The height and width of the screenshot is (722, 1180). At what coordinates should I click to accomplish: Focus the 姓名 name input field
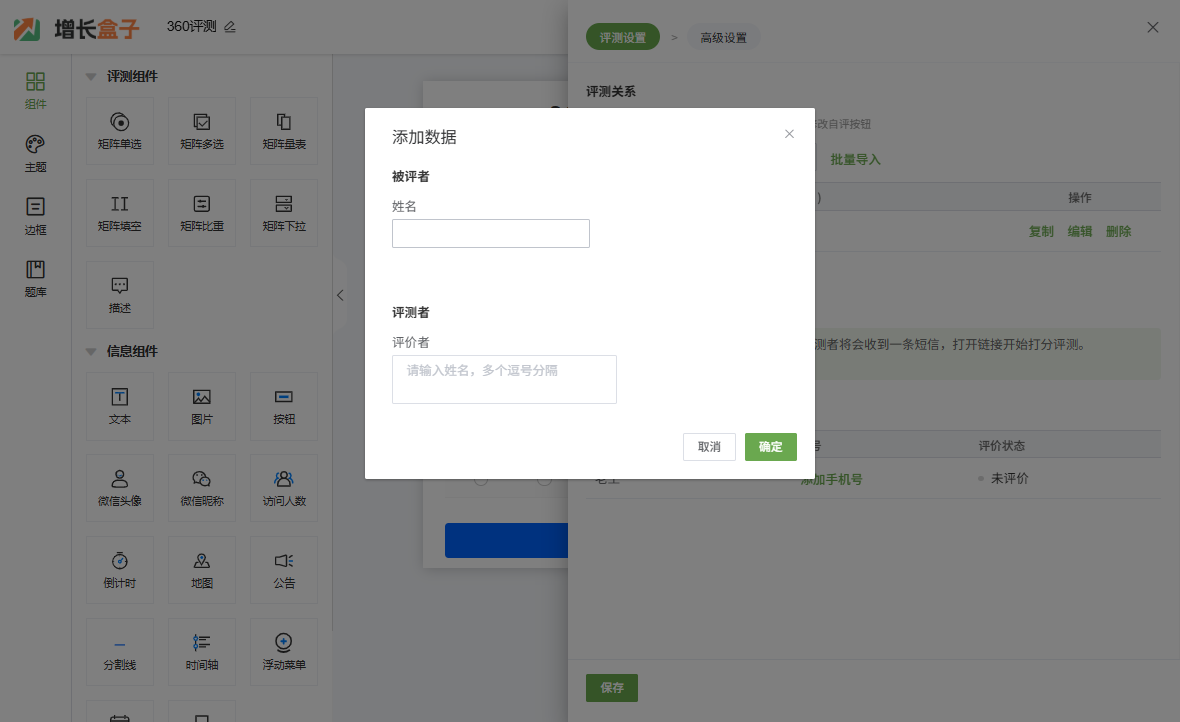click(491, 233)
